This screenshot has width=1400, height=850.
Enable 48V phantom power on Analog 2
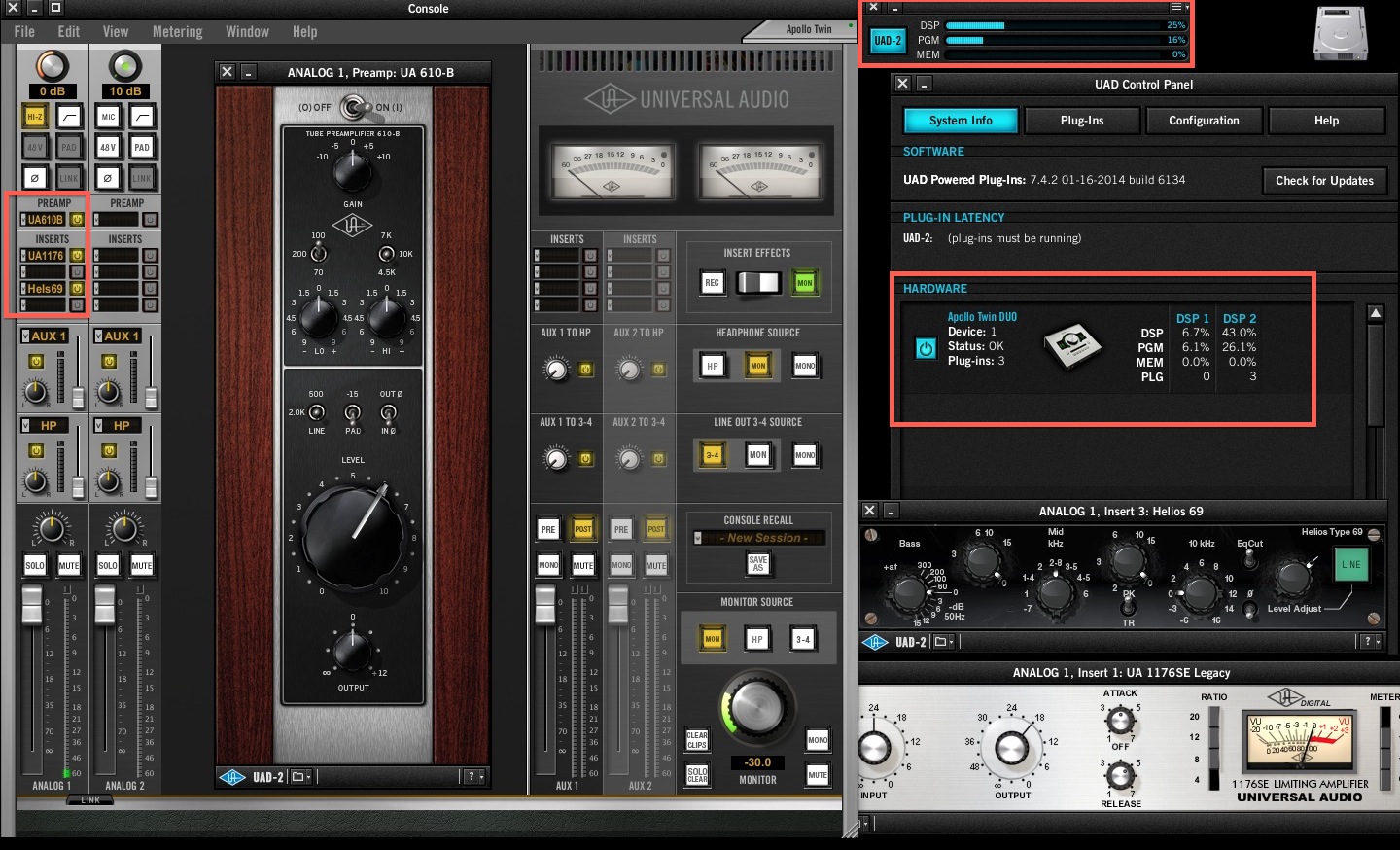point(108,147)
